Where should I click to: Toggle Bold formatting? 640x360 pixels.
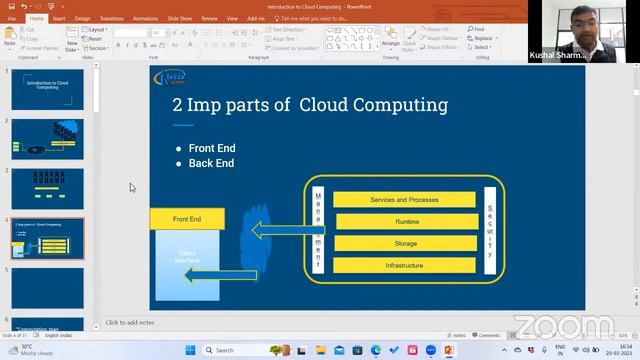point(118,45)
